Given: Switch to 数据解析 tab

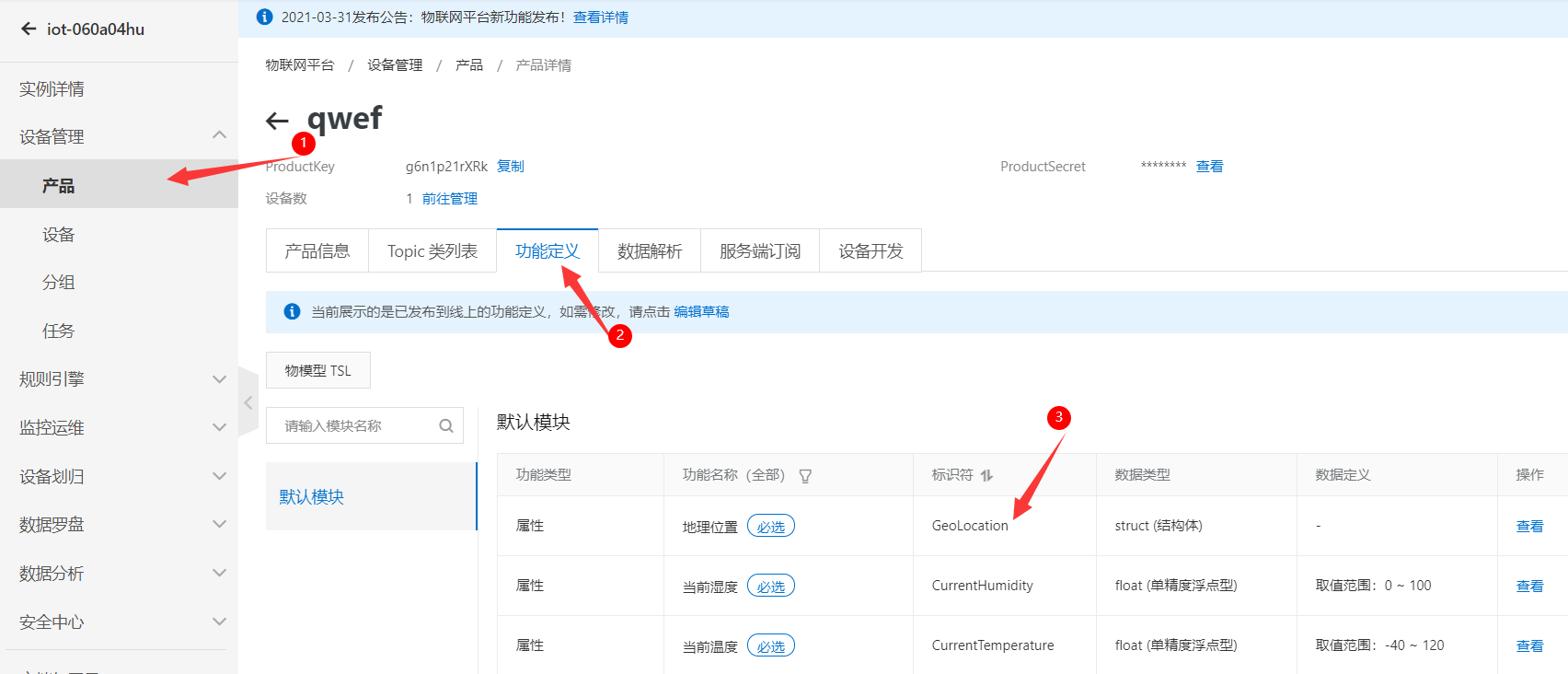Looking at the screenshot, I should pyautogui.click(x=650, y=250).
